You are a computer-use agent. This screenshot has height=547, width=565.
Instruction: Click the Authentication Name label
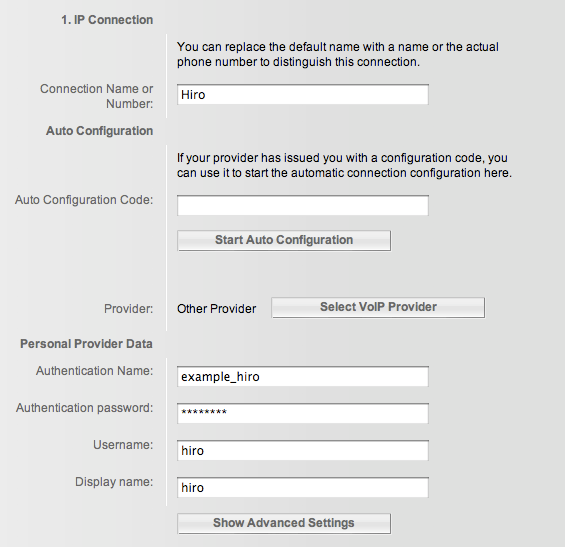point(94,371)
